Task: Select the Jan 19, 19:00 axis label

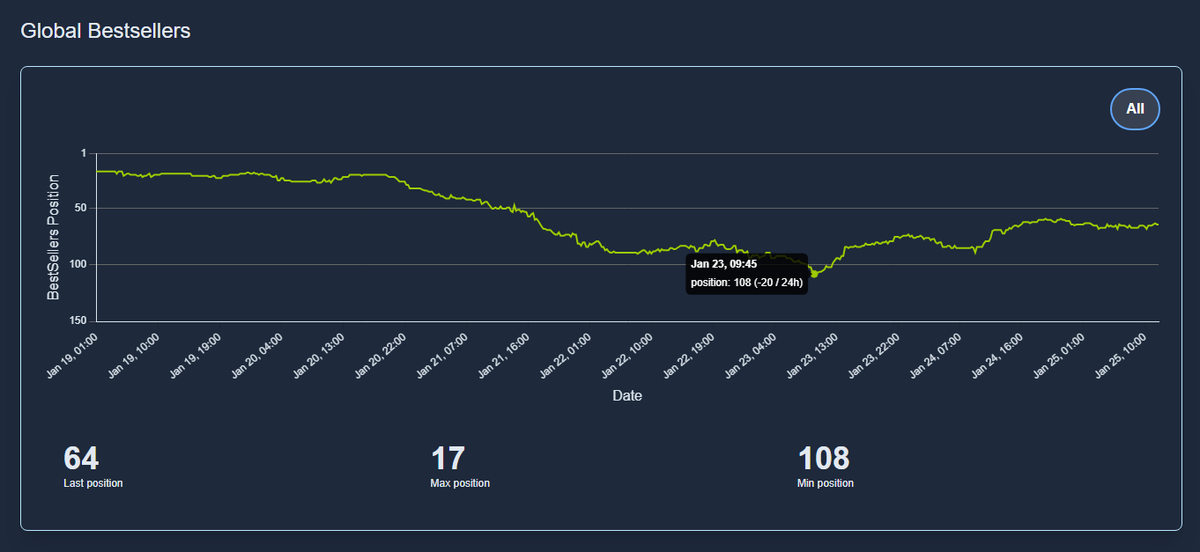Action: [x=196, y=354]
